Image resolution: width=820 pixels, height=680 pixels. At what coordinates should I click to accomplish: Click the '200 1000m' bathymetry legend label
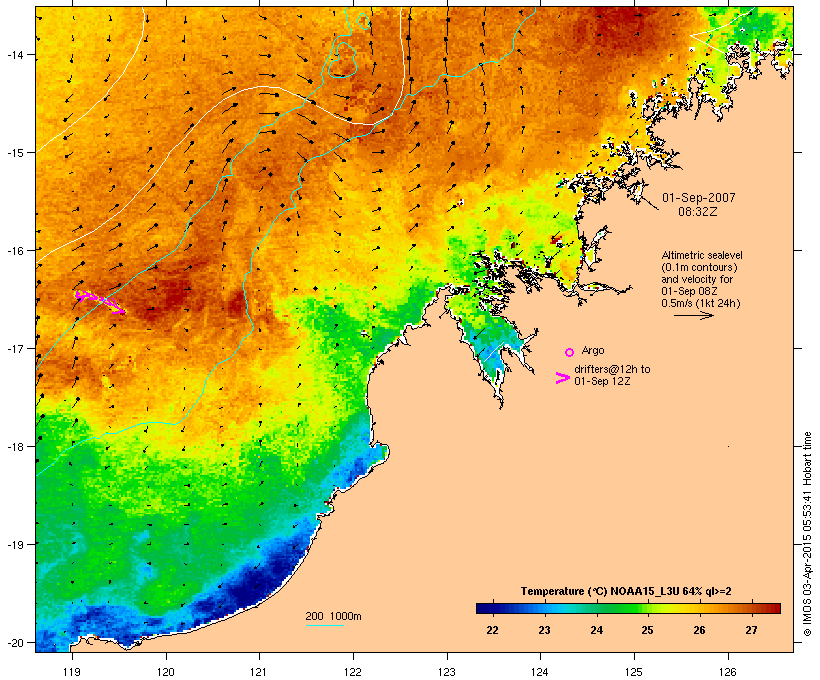coord(333,616)
